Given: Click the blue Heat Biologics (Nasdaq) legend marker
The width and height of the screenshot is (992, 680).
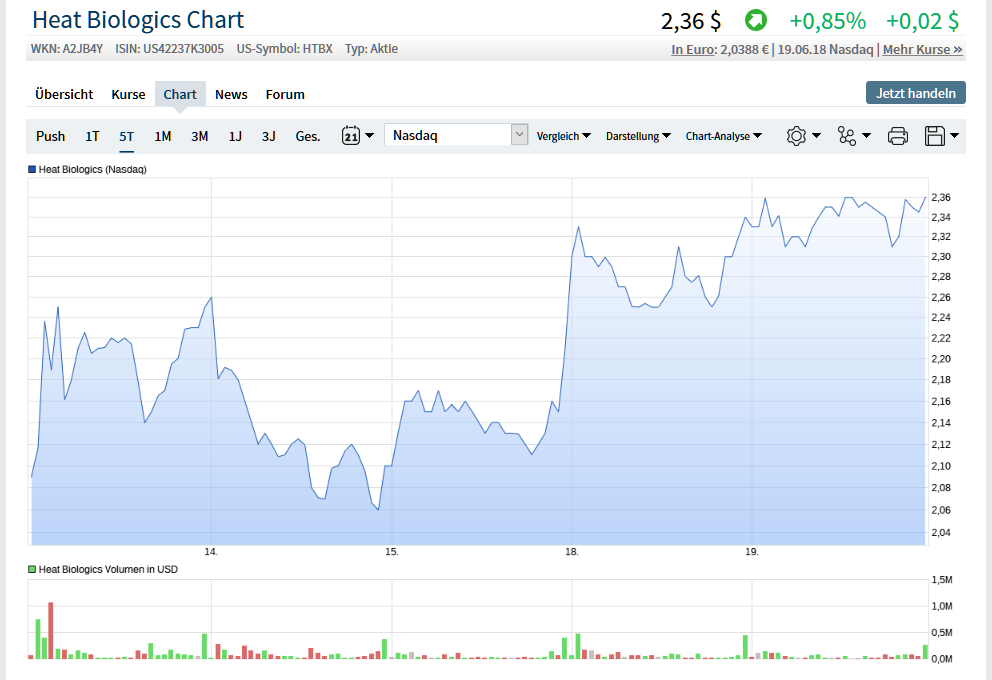Looking at the screenshot, I should [x=32, y=170].
